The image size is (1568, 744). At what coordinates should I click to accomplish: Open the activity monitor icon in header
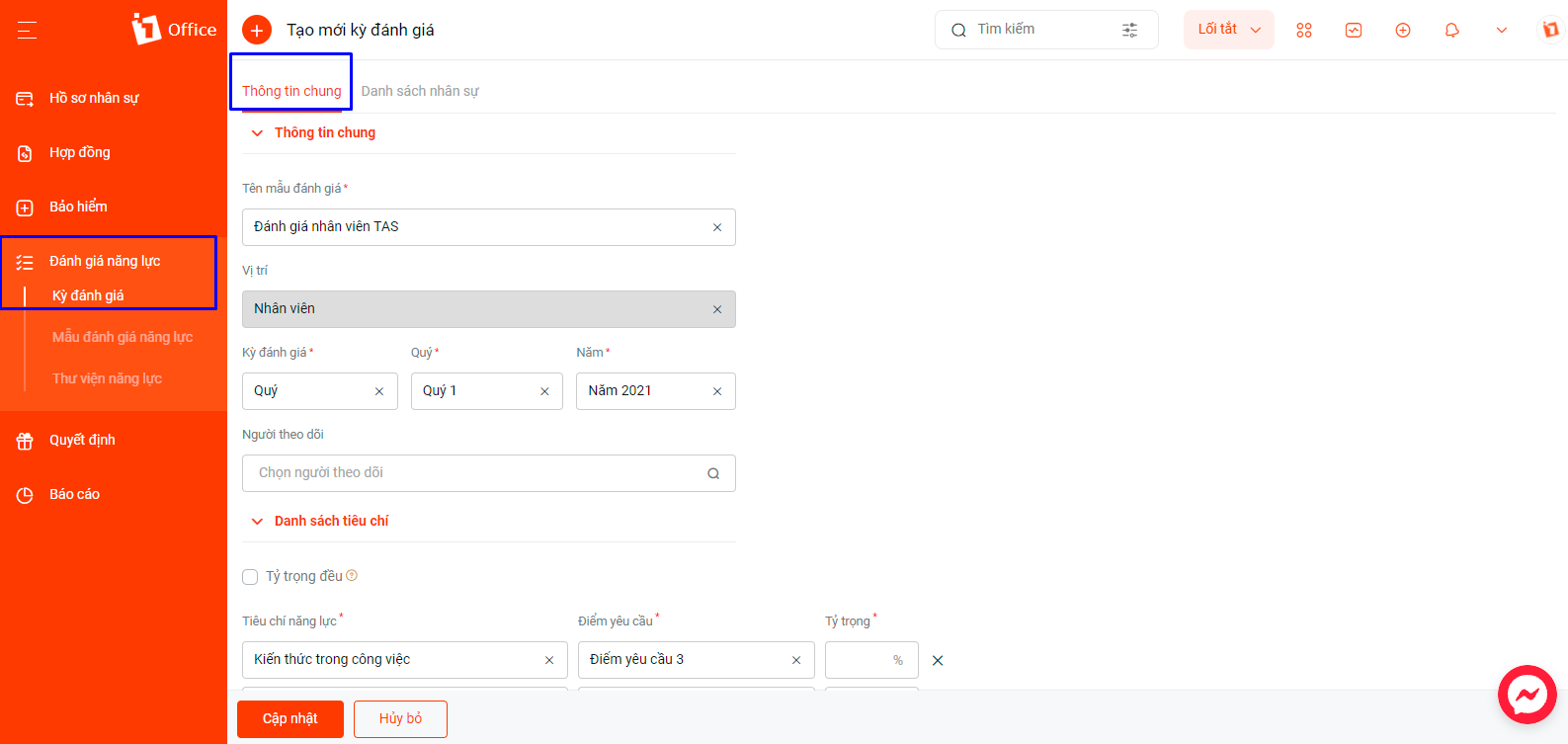point(1354,30)
